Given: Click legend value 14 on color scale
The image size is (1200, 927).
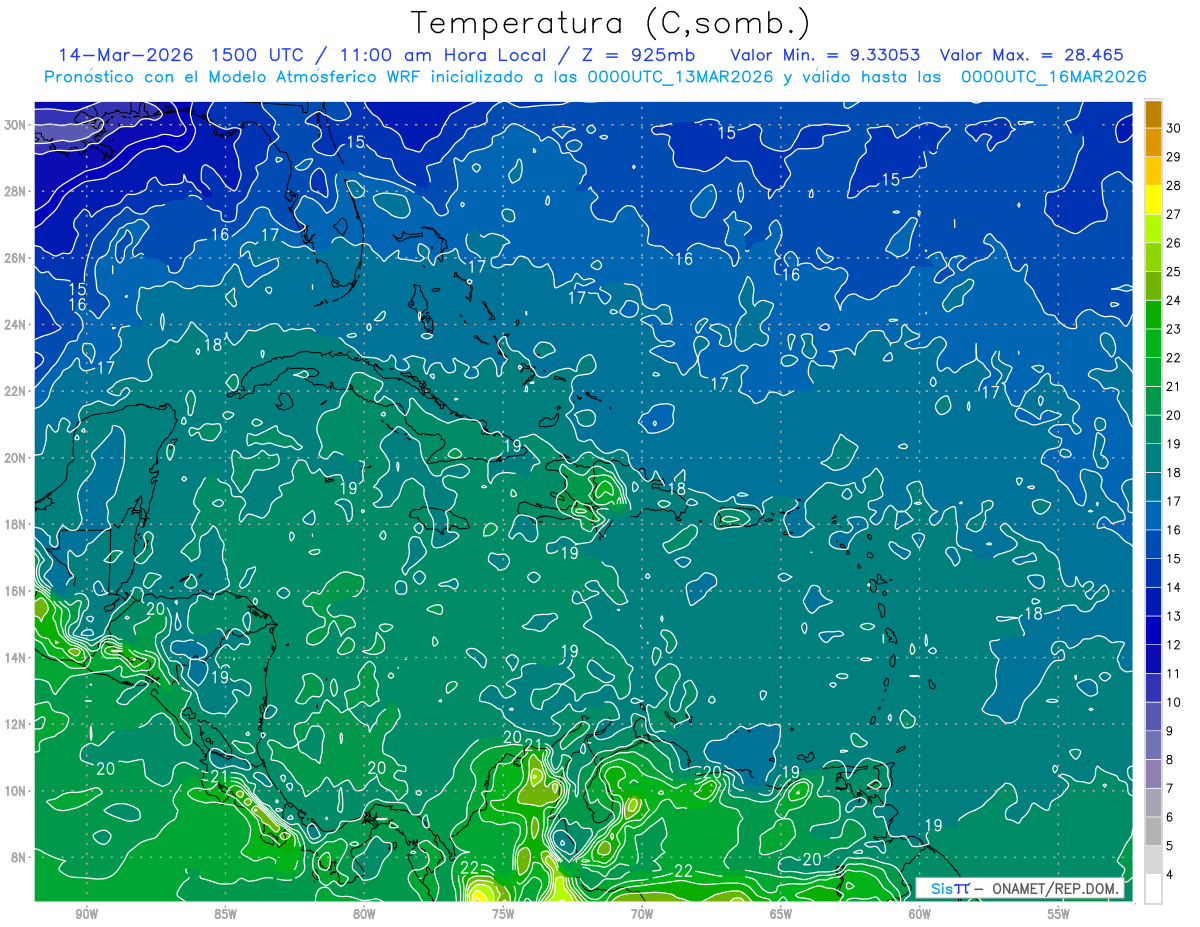Looking at the screenshot, I should (x=1174, y=588).
